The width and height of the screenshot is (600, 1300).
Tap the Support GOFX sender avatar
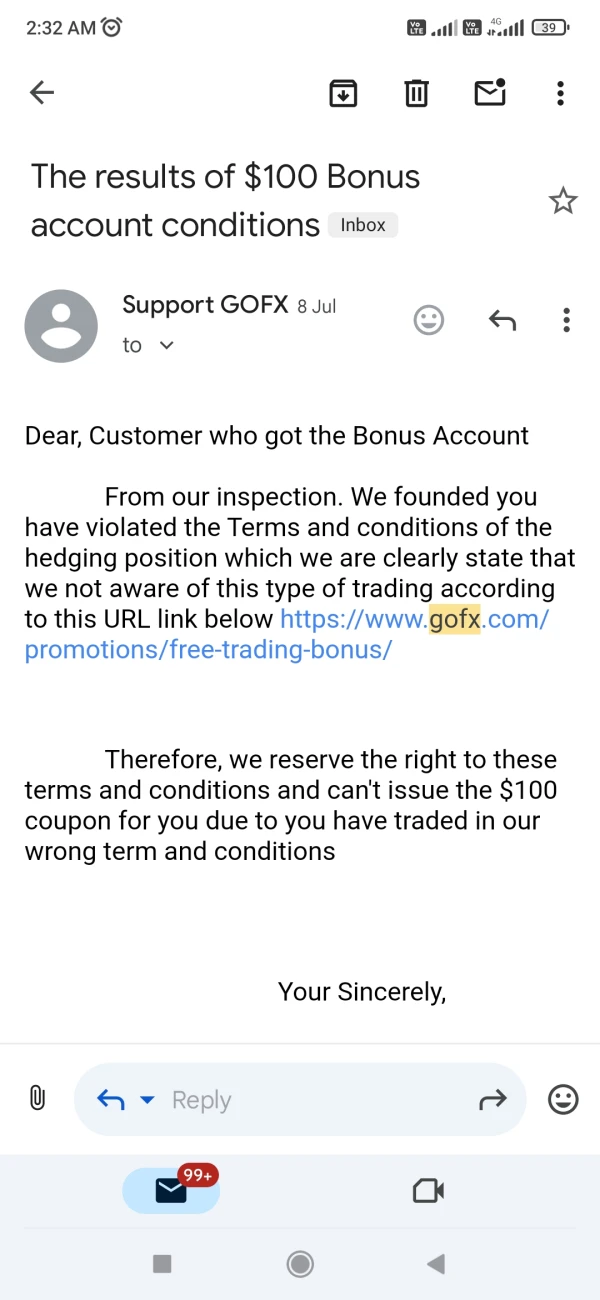(x=61, y=326)
